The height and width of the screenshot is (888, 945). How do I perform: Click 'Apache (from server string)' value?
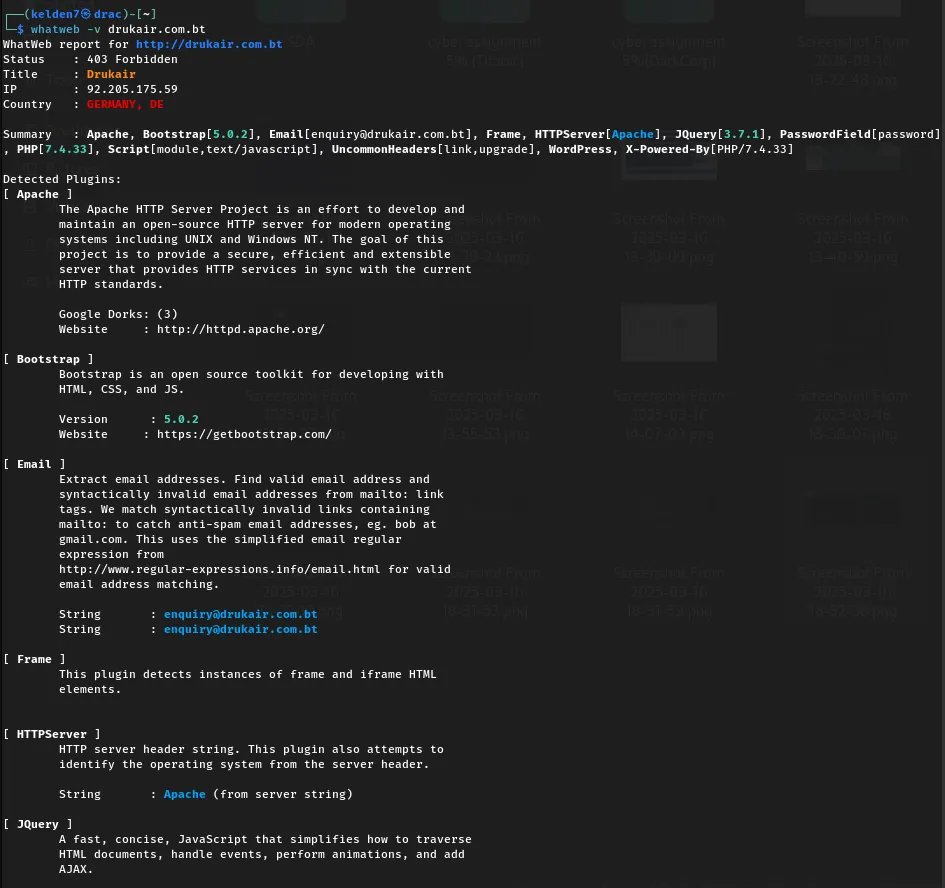click(x=258, y=794)
